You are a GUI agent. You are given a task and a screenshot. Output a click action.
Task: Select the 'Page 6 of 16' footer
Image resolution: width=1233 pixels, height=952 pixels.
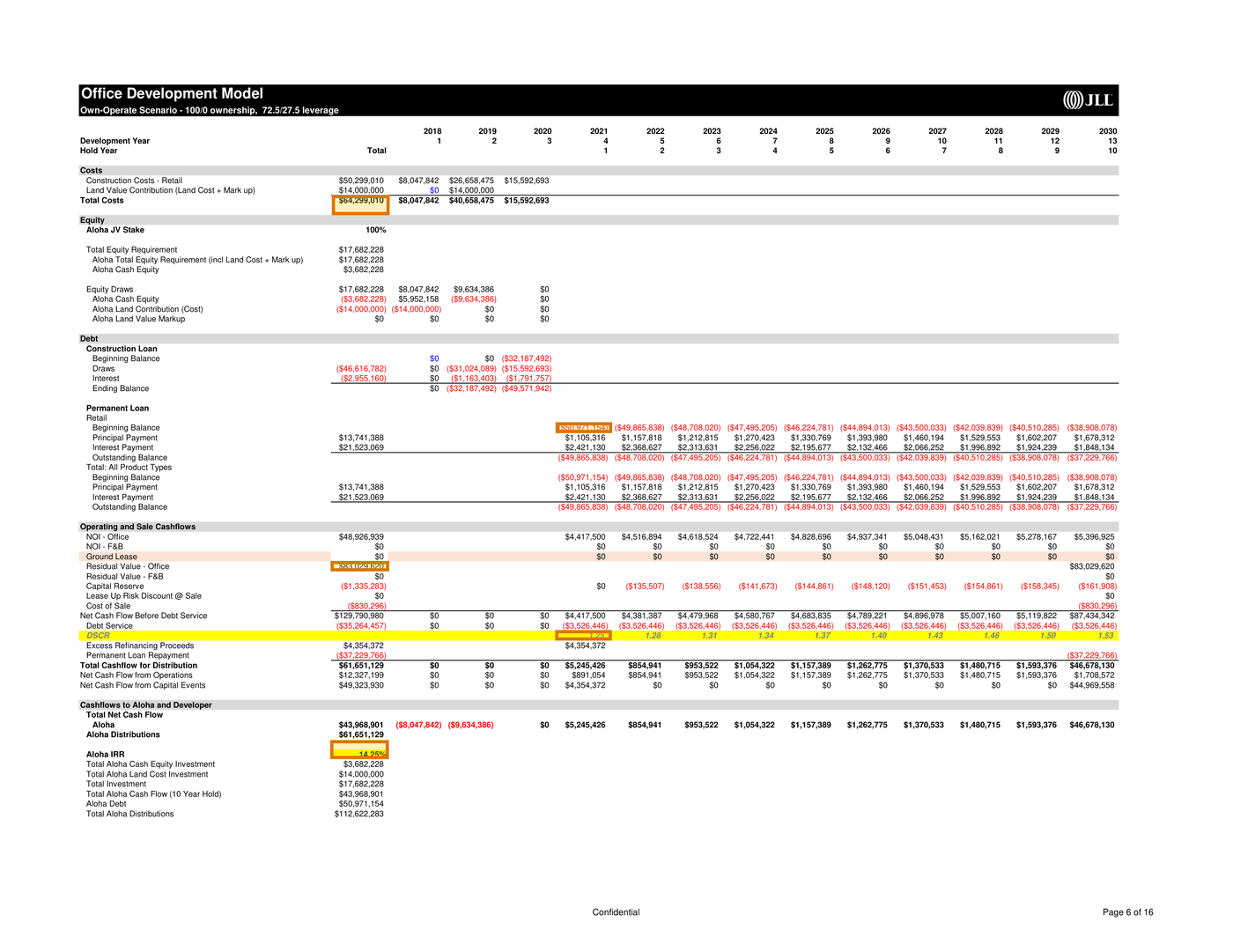(x=1128, y=912)
